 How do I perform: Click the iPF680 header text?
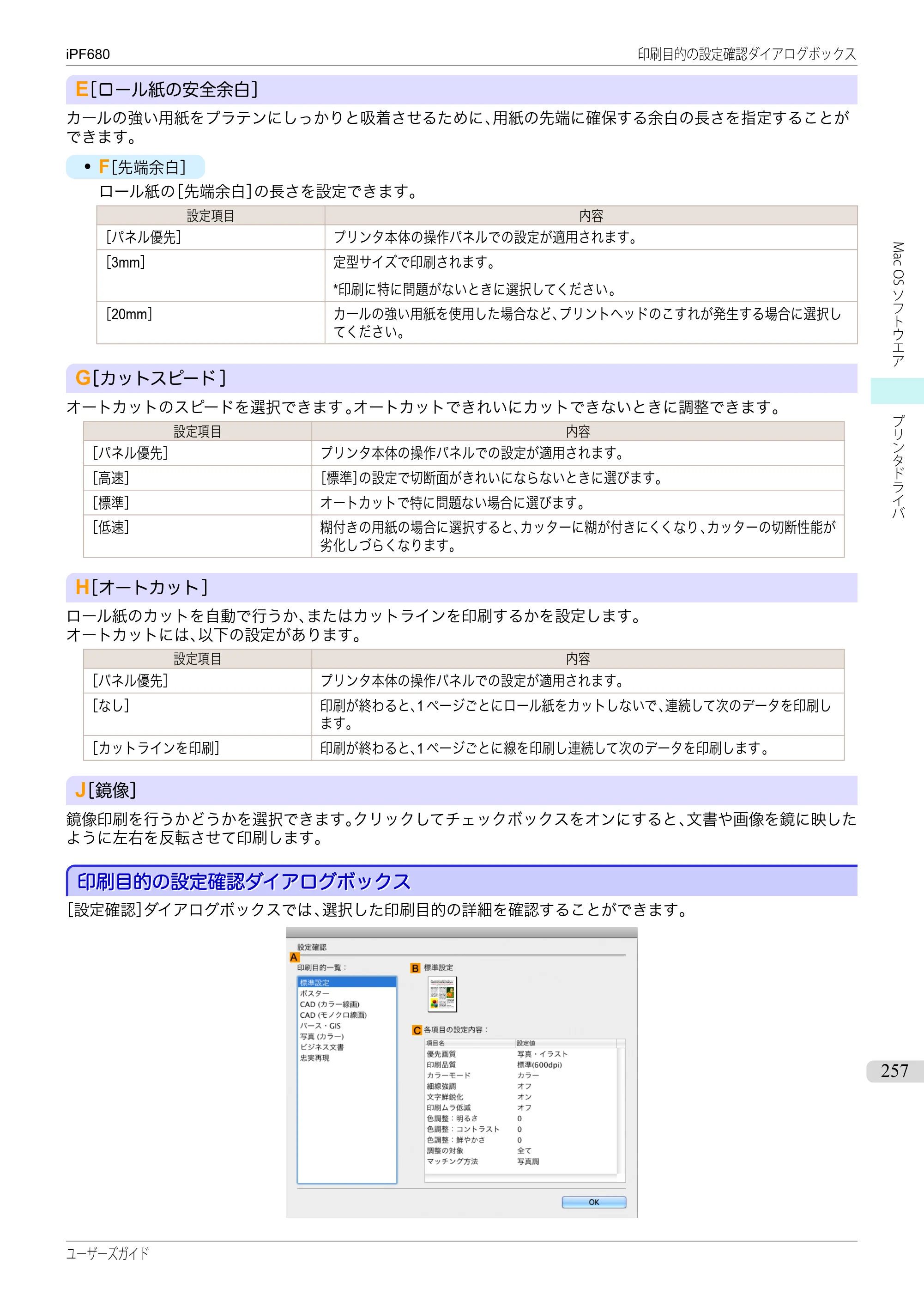(88, 54)
